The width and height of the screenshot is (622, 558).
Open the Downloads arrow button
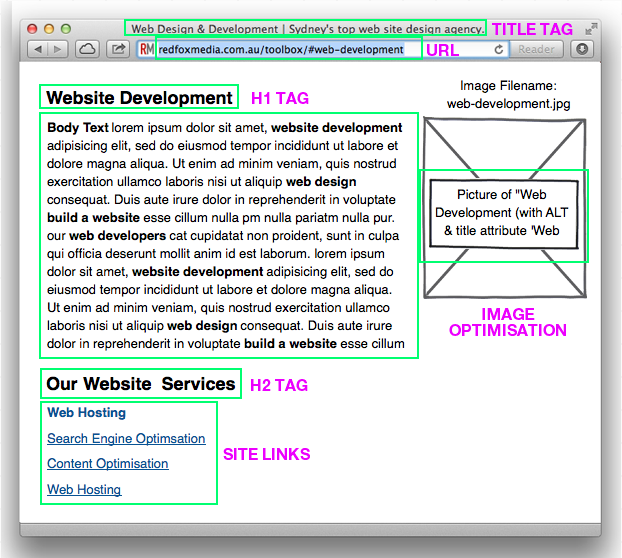582,49
